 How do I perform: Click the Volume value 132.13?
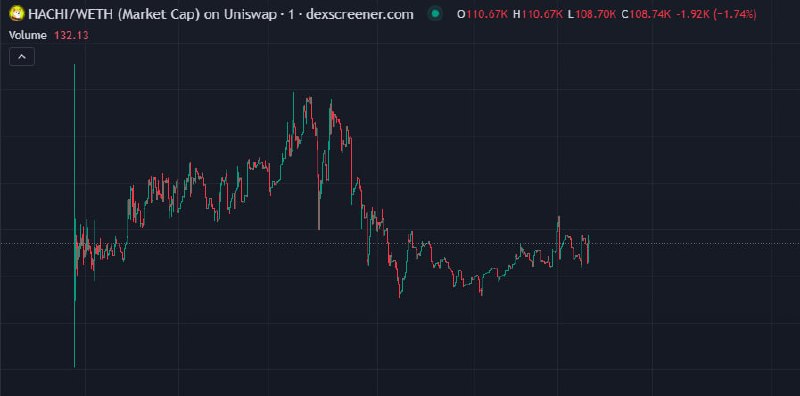(71, 35)
